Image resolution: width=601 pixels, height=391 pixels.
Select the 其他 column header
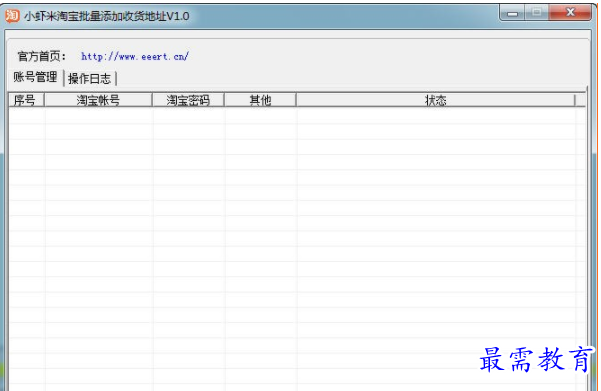260,100
